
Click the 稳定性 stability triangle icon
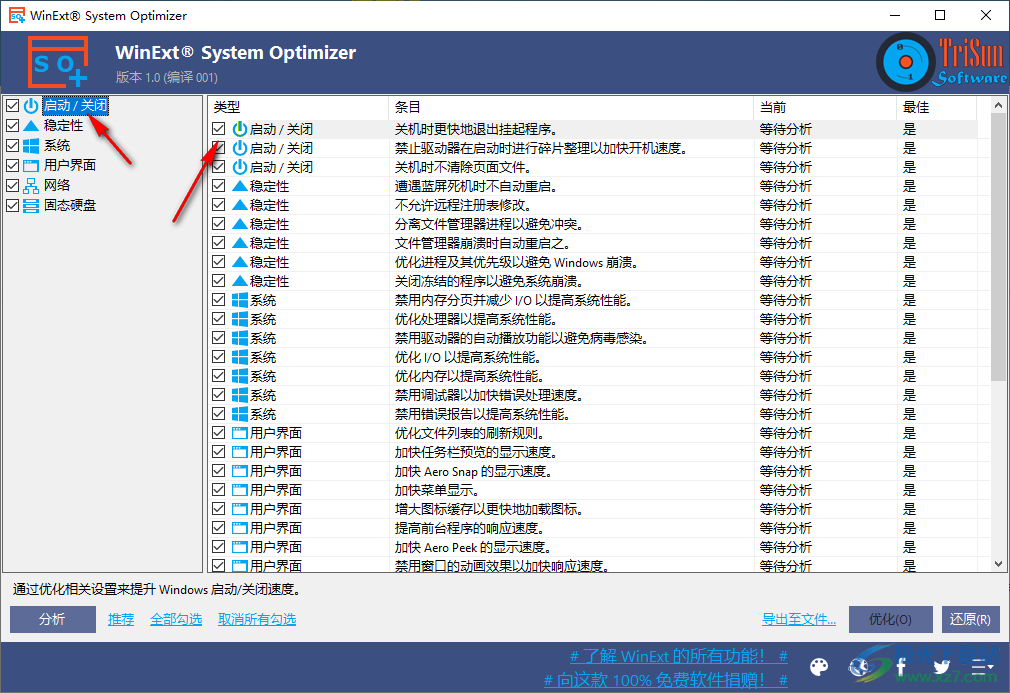point(32,126)
